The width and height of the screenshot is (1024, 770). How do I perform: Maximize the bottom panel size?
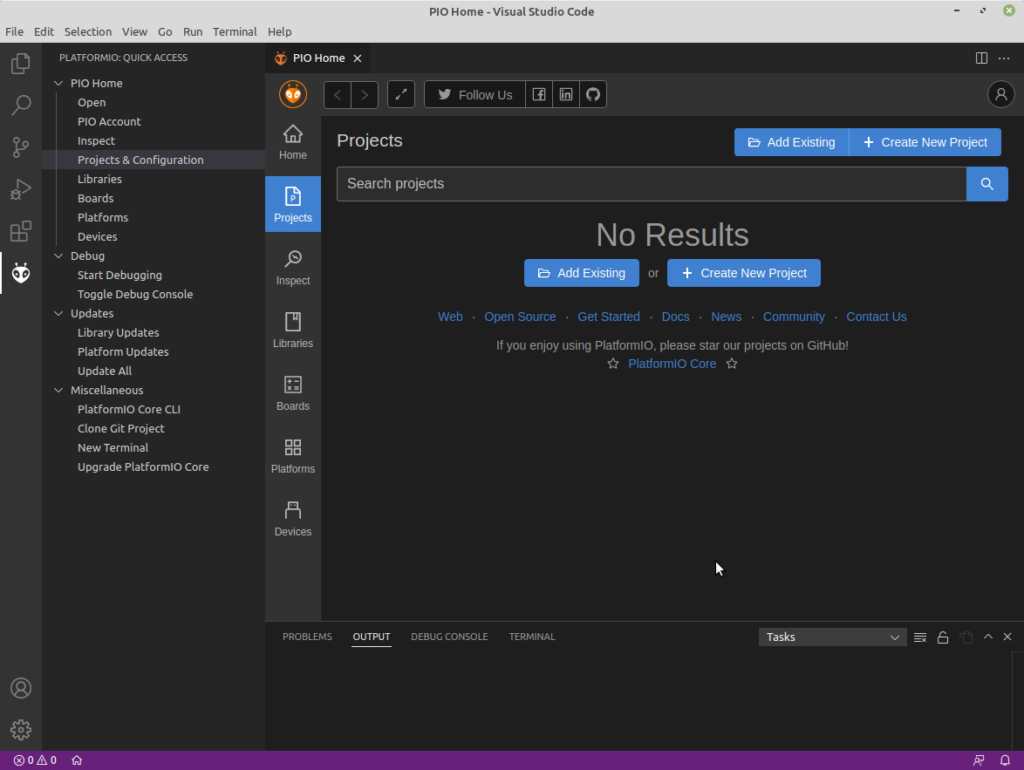988,637
